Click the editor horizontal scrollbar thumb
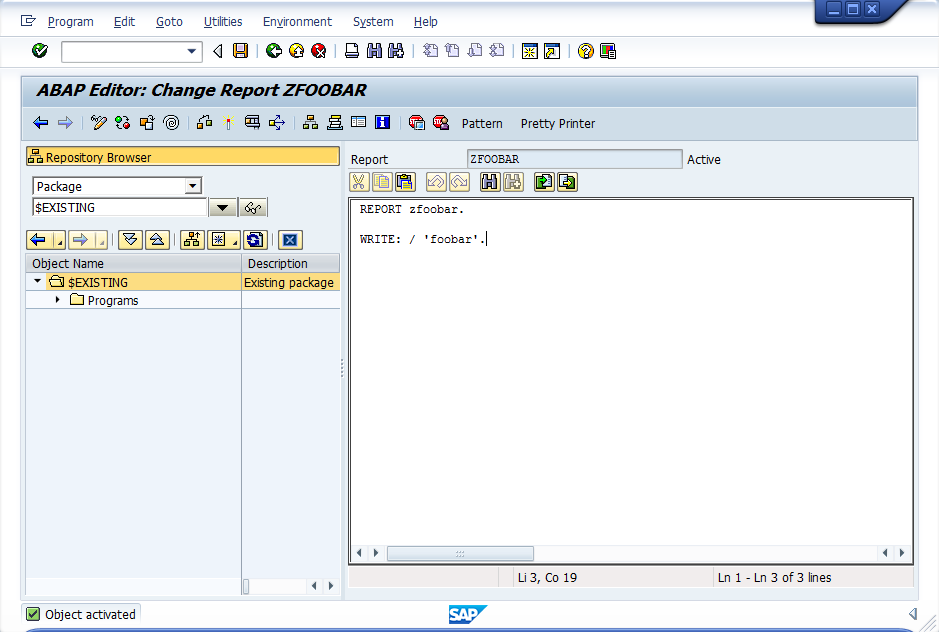 click(460, 553)
